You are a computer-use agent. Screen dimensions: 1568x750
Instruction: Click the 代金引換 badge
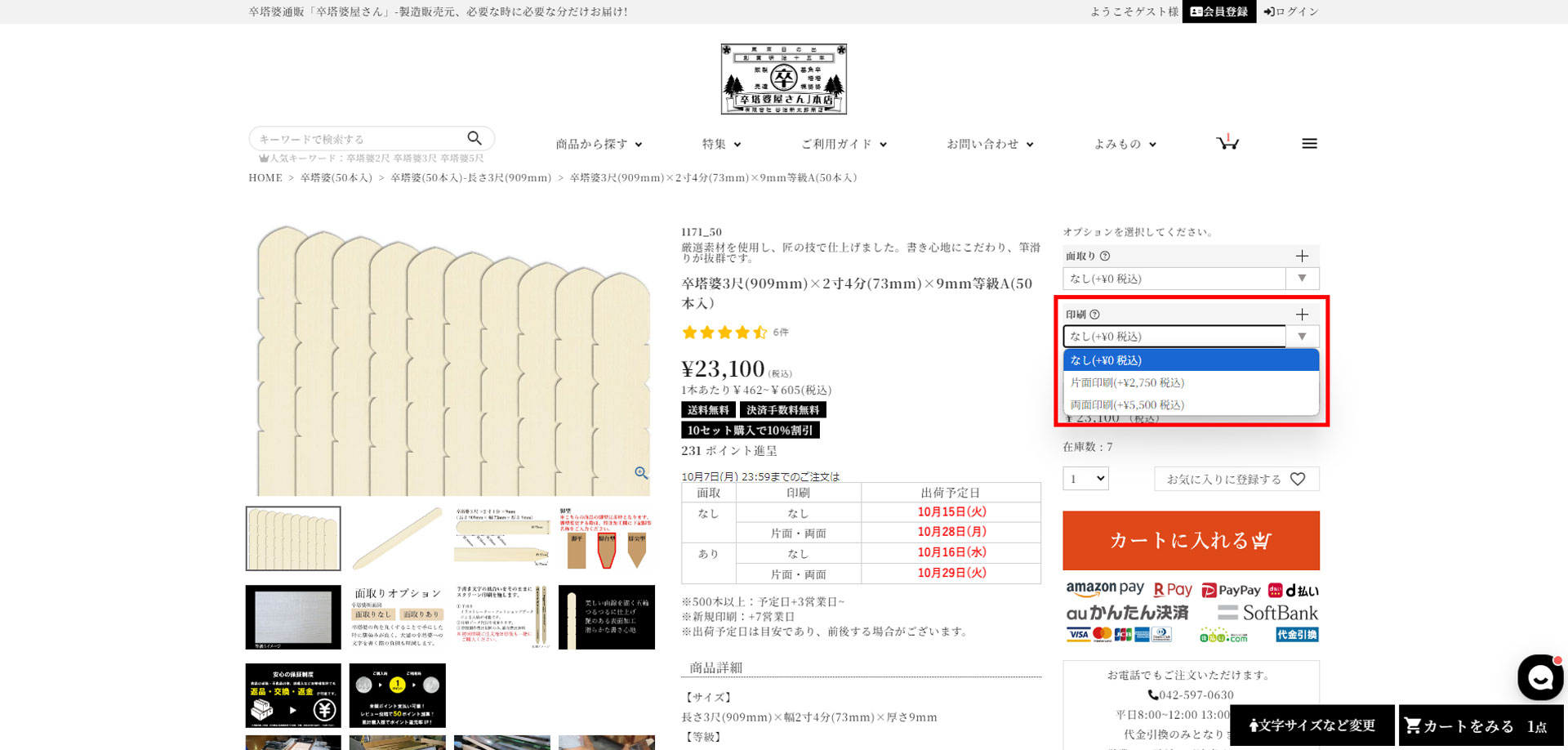tap(1298, 635)
